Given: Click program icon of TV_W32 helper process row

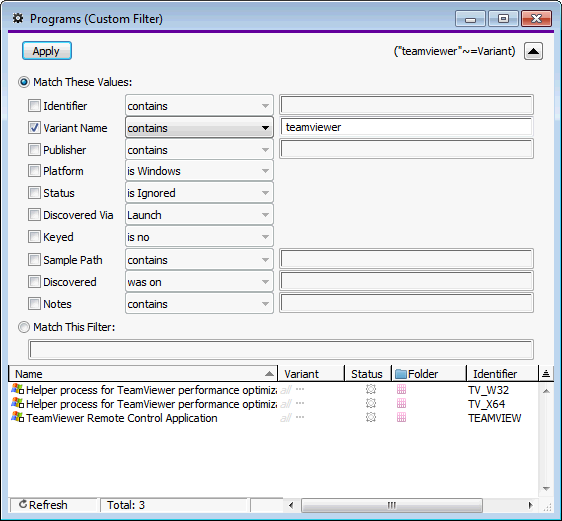Looking at the screenshot, I should (17, 389).
